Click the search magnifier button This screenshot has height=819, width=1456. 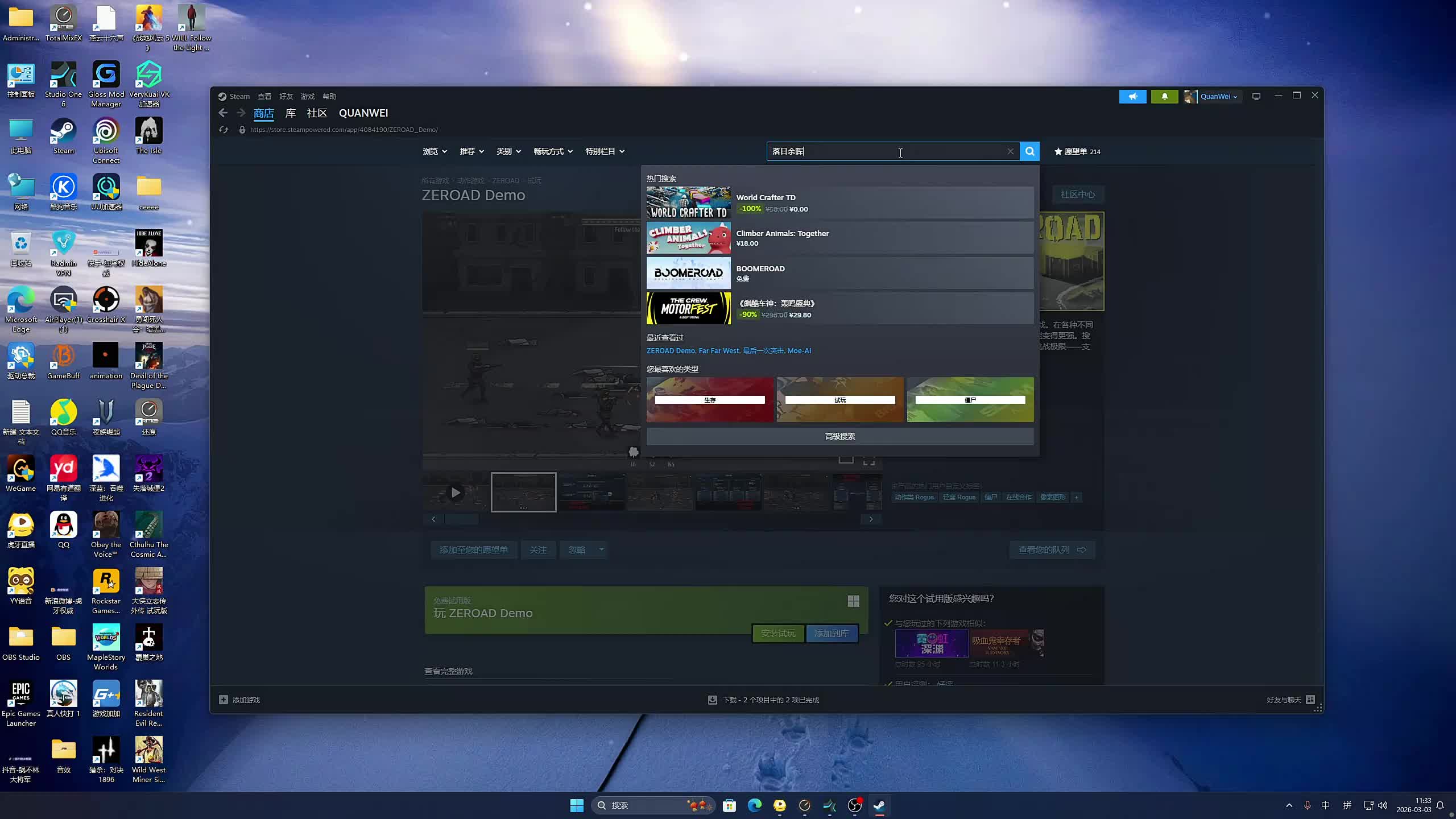[1029, 151]
